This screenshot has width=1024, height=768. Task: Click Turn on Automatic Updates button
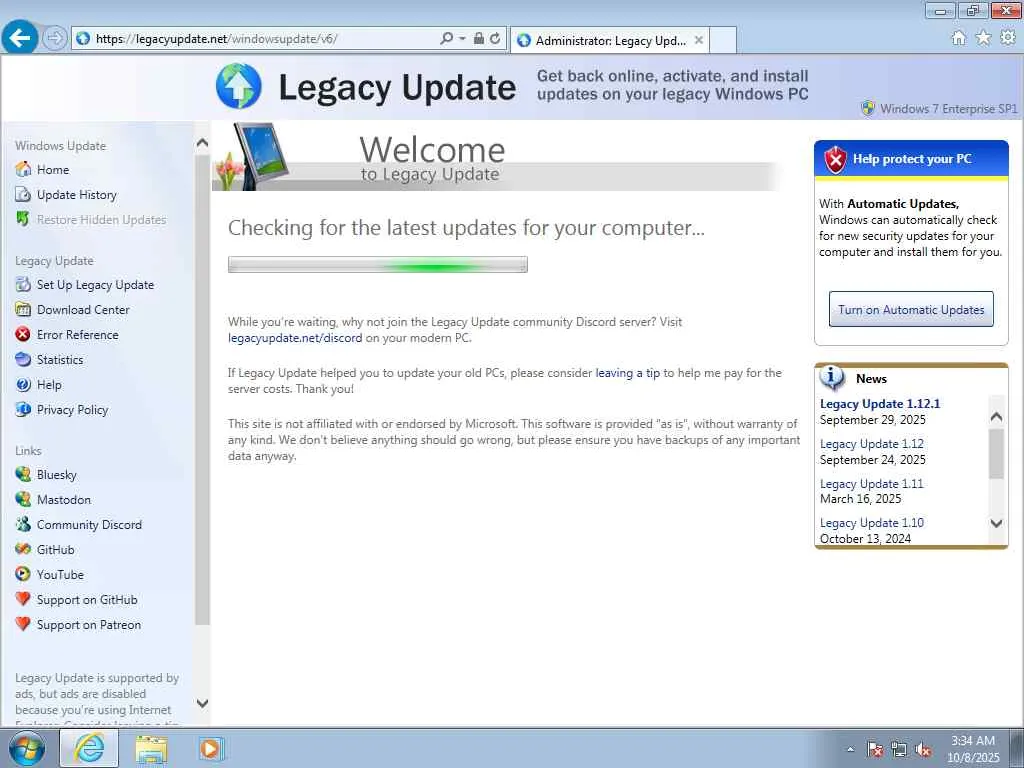911,310
